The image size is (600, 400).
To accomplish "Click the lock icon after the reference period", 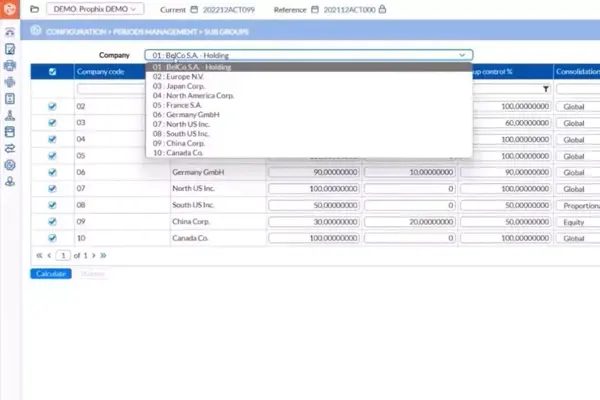I will click(382, 9).
